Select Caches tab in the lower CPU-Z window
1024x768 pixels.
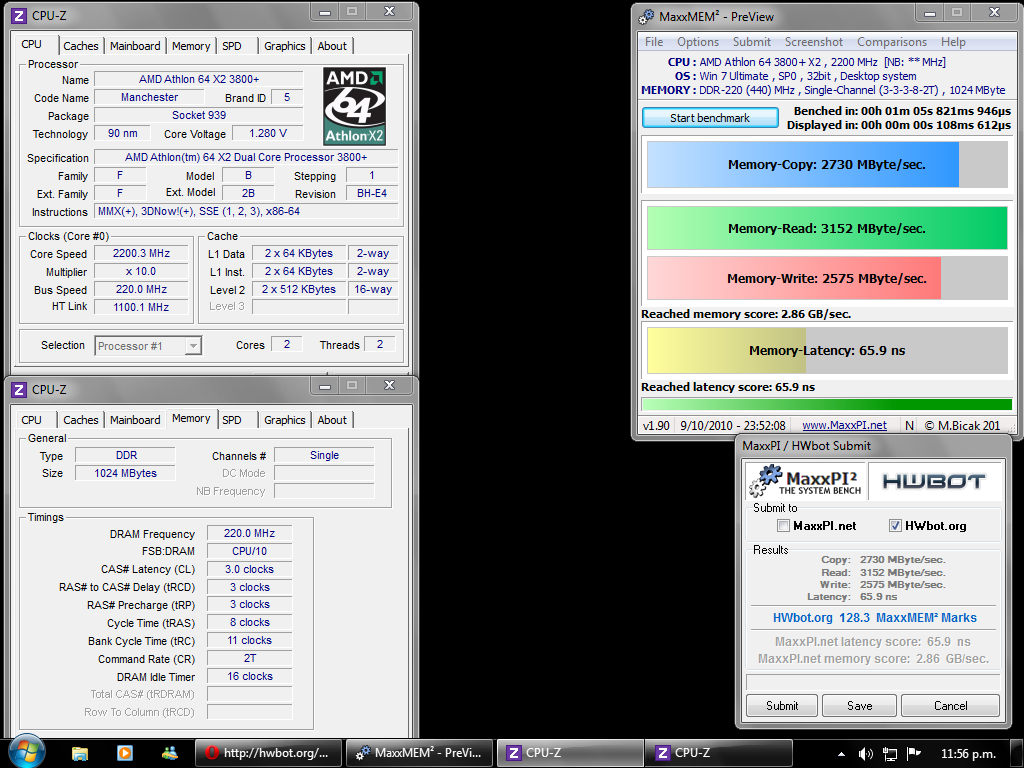(x=81, y=420)
